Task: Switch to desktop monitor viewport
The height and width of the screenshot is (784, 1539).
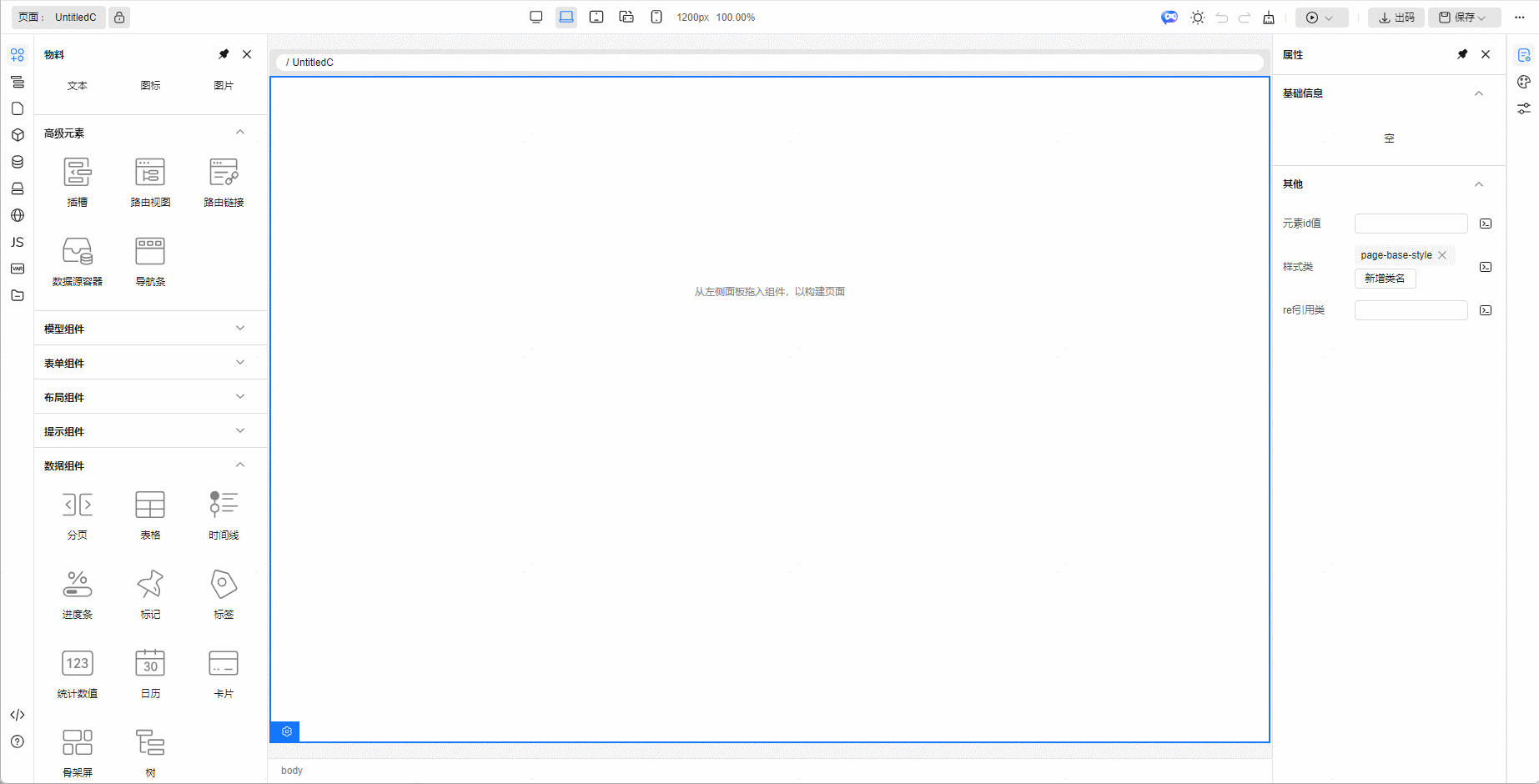Action: click(x=536, y=17)
